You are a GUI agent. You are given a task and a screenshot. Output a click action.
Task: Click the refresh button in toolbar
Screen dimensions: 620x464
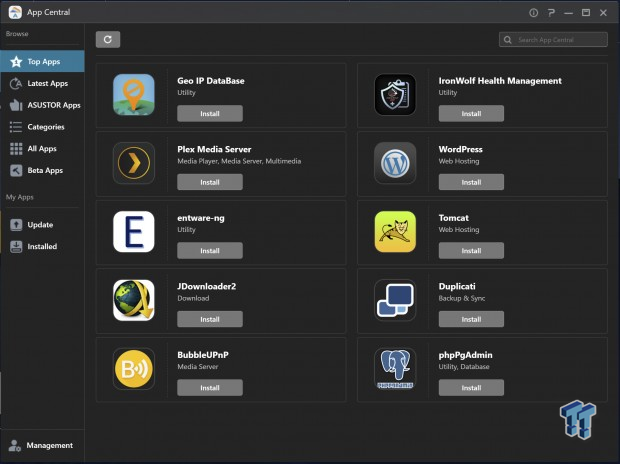(x=108, y=40)
